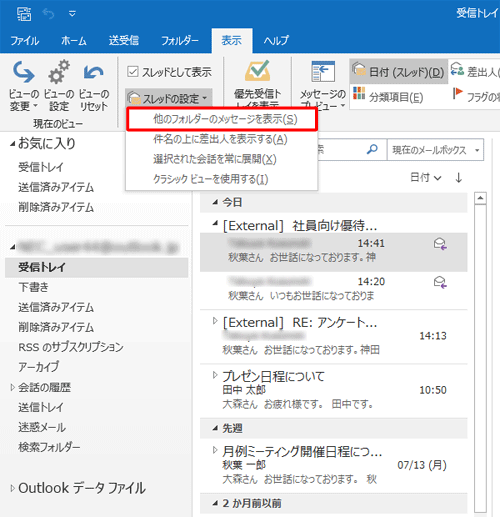Select the account's 受信トレイ folder
This screenshot has width=500, height=517.
pyautogui.click(x=97, y=267)
